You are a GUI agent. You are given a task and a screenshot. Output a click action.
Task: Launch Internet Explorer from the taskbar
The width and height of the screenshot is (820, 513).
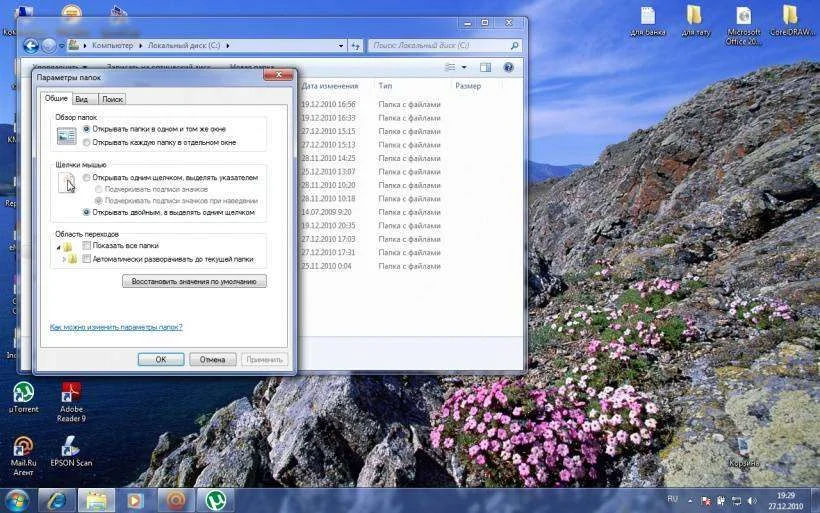tap(56, 500)
